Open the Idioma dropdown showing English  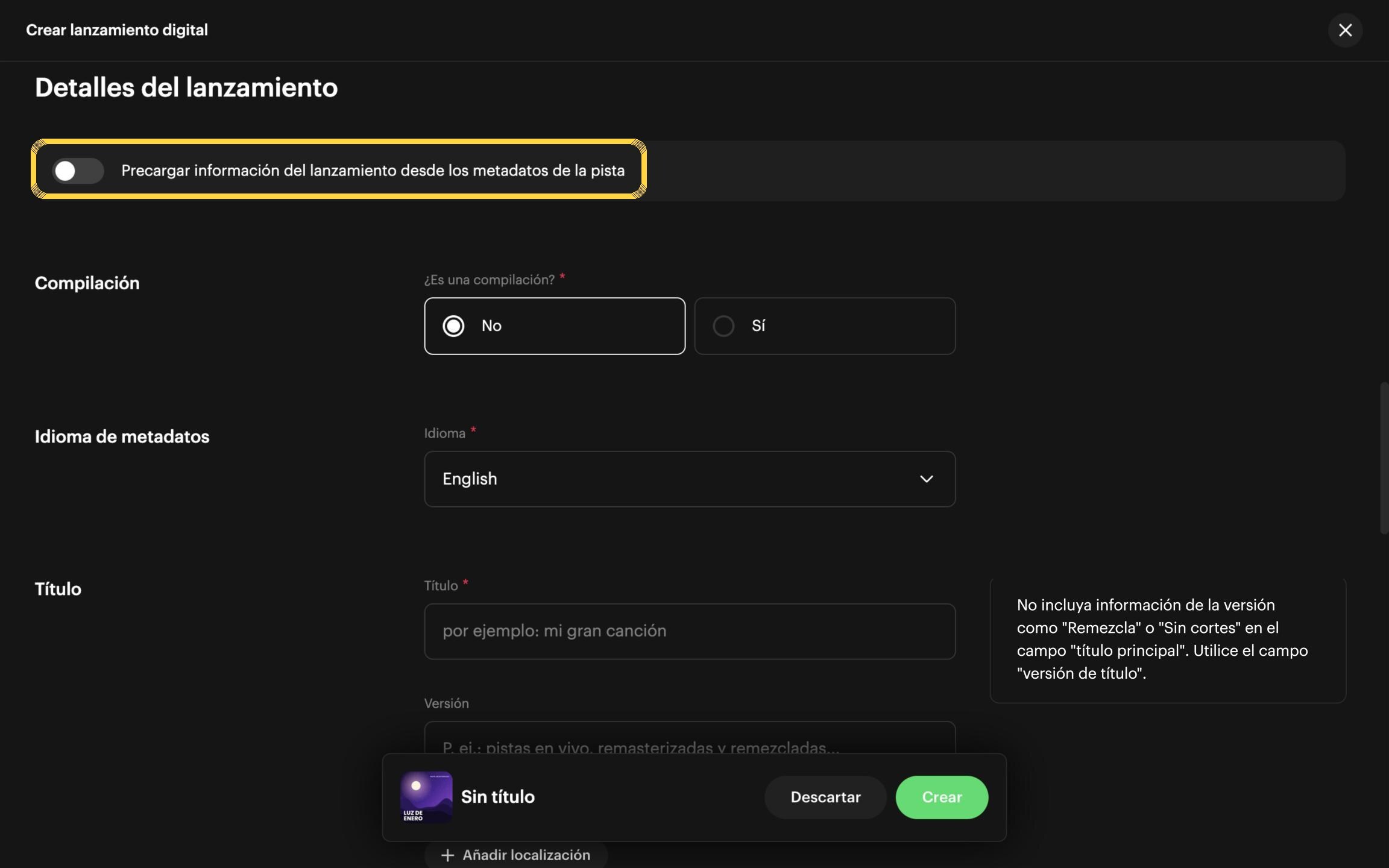pos(690,479)
